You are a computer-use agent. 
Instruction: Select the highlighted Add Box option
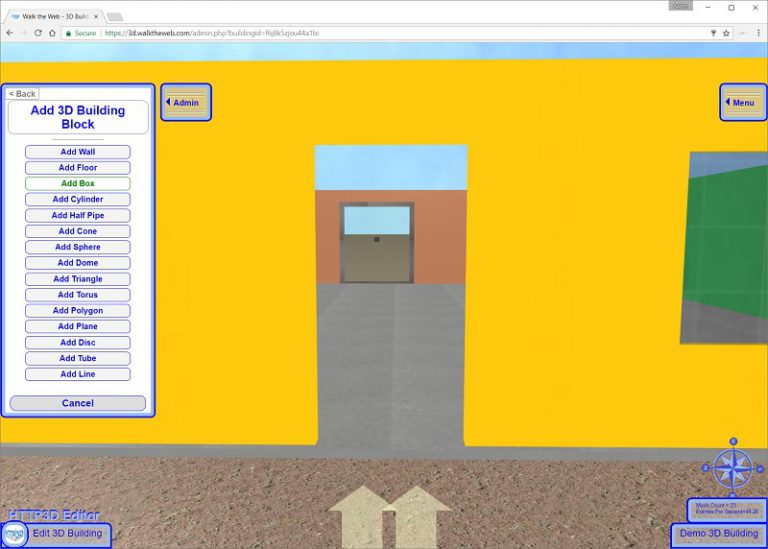point(77,184)
